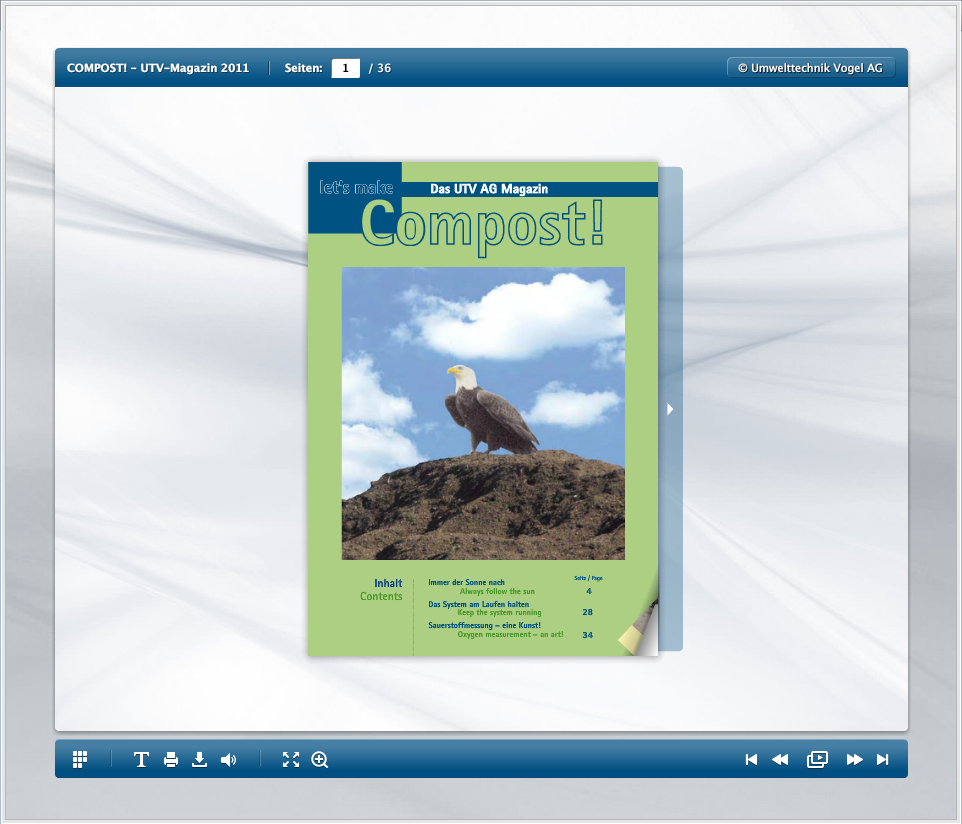Viewport: 962px width, 824px height.
Task: Open the 'Immer der Sonne nach' article
Action: tap(467, 582)
